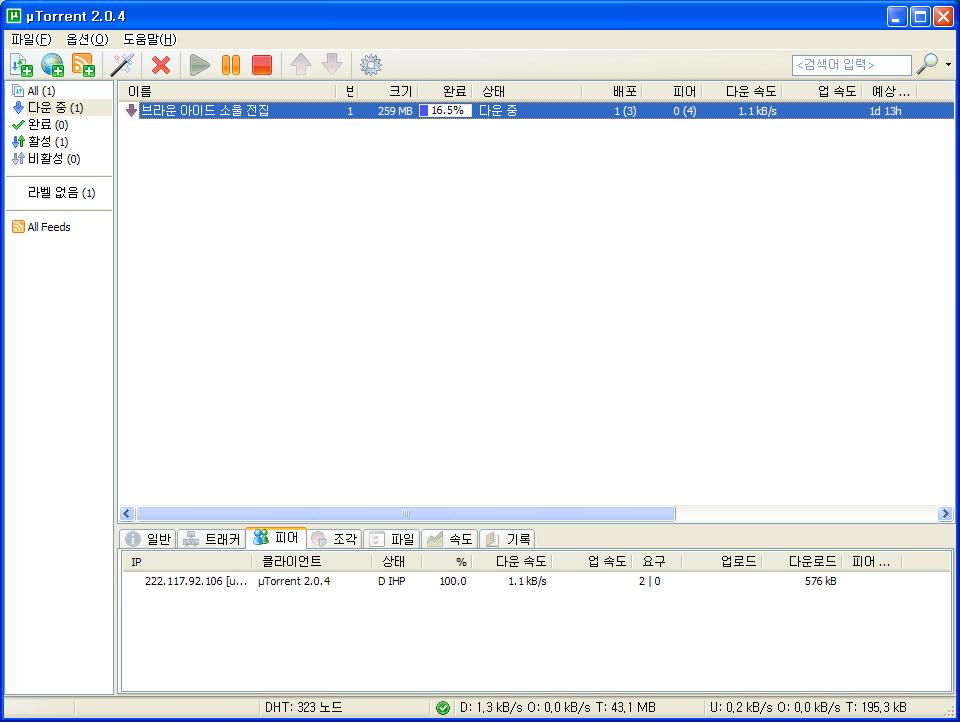Click 업로드 column header in peers
The image size is (960, 722).
point(721,562)
